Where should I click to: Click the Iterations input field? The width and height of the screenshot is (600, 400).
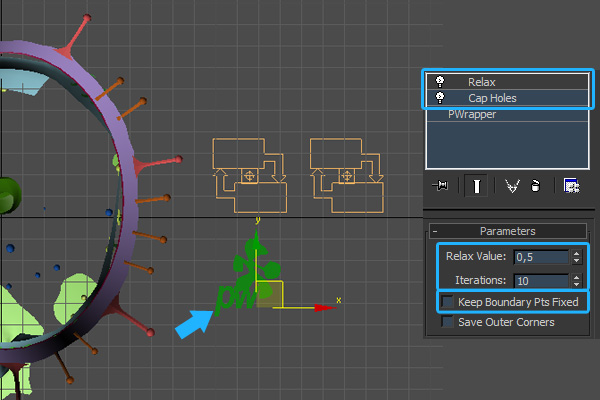tap(540, 281)
